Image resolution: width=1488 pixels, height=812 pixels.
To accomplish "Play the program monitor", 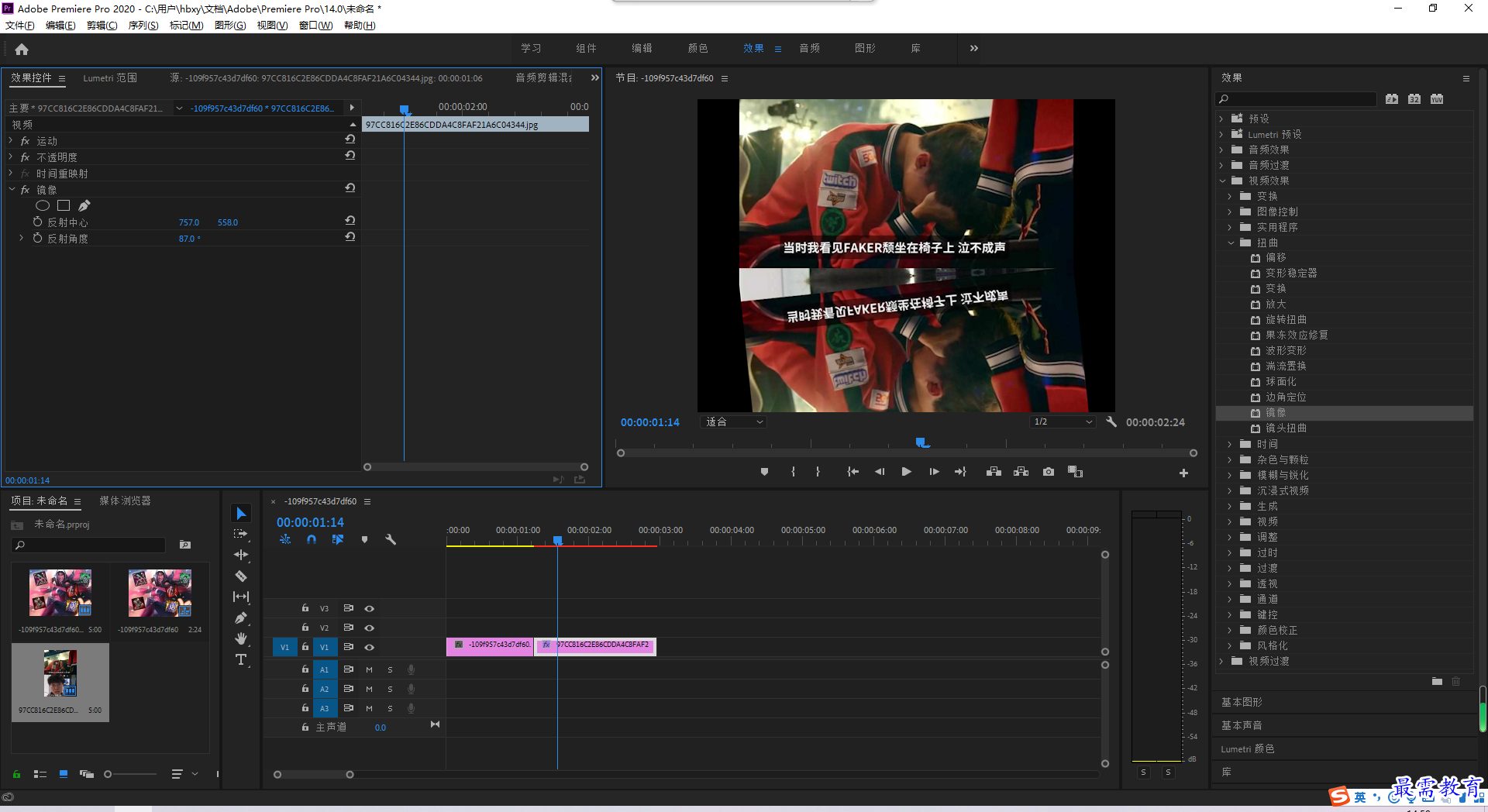I will (x=906, y=472).
